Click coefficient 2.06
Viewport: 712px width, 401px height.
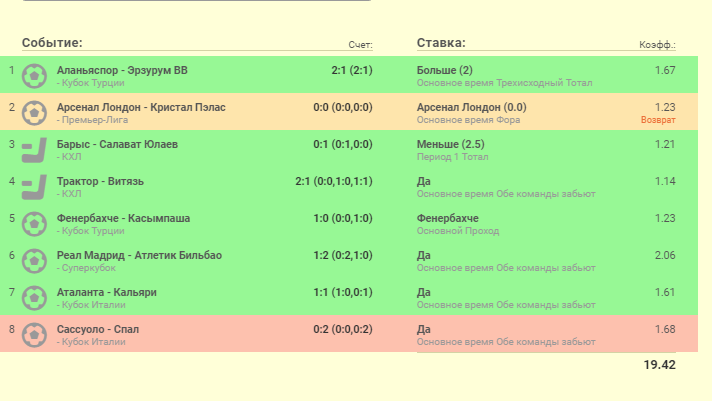(665, 256)
